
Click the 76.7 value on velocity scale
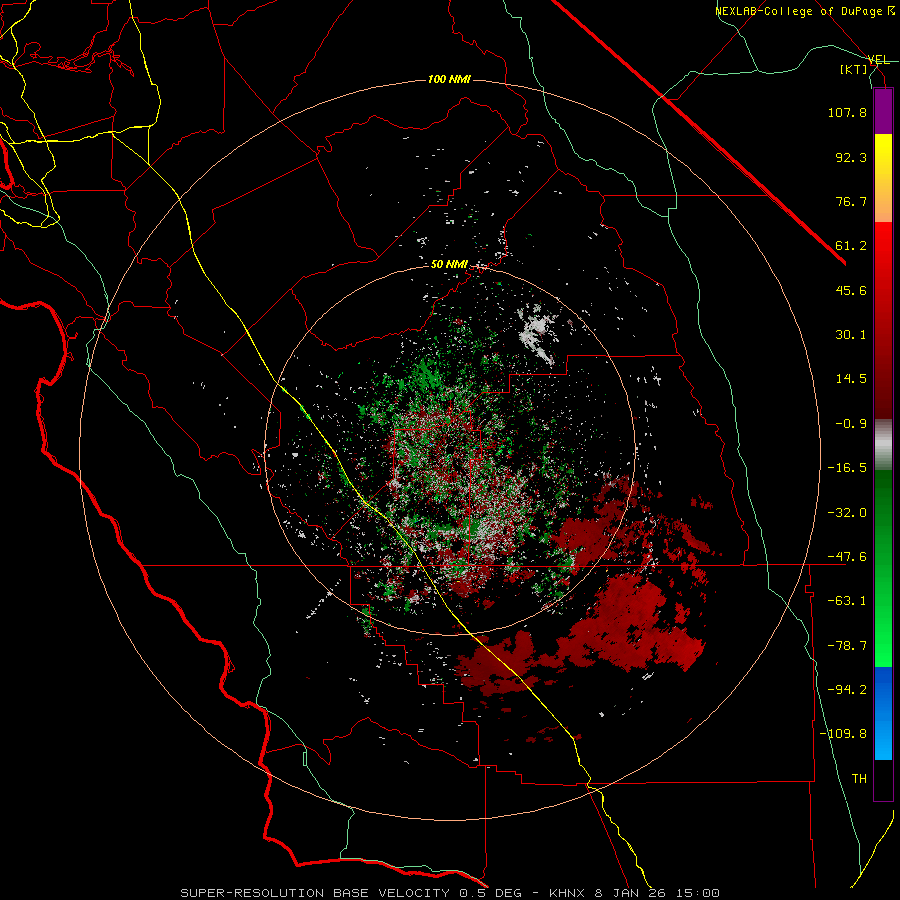click(x=851, y=201)
